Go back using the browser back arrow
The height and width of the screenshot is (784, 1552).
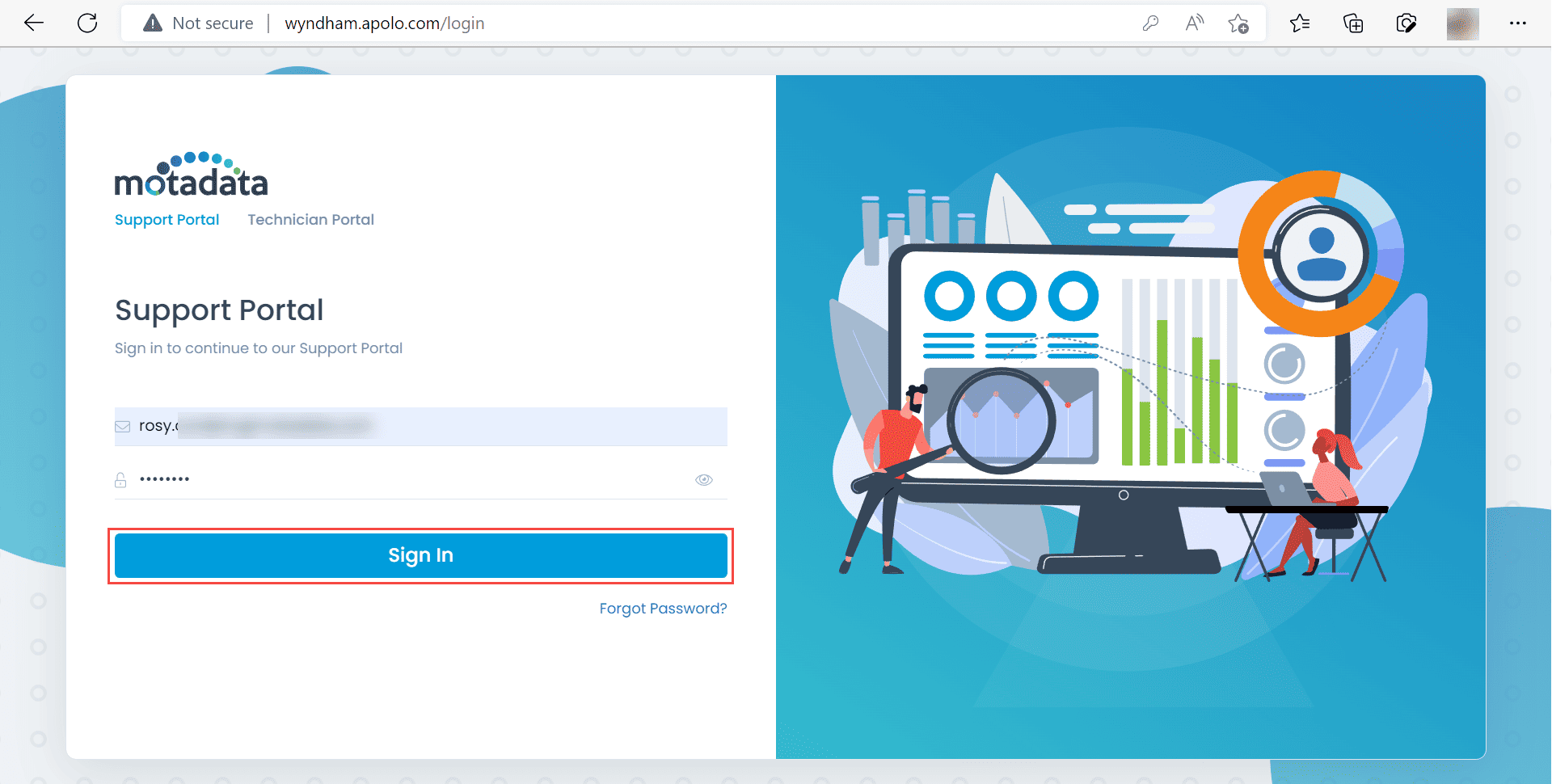[34, 23]
